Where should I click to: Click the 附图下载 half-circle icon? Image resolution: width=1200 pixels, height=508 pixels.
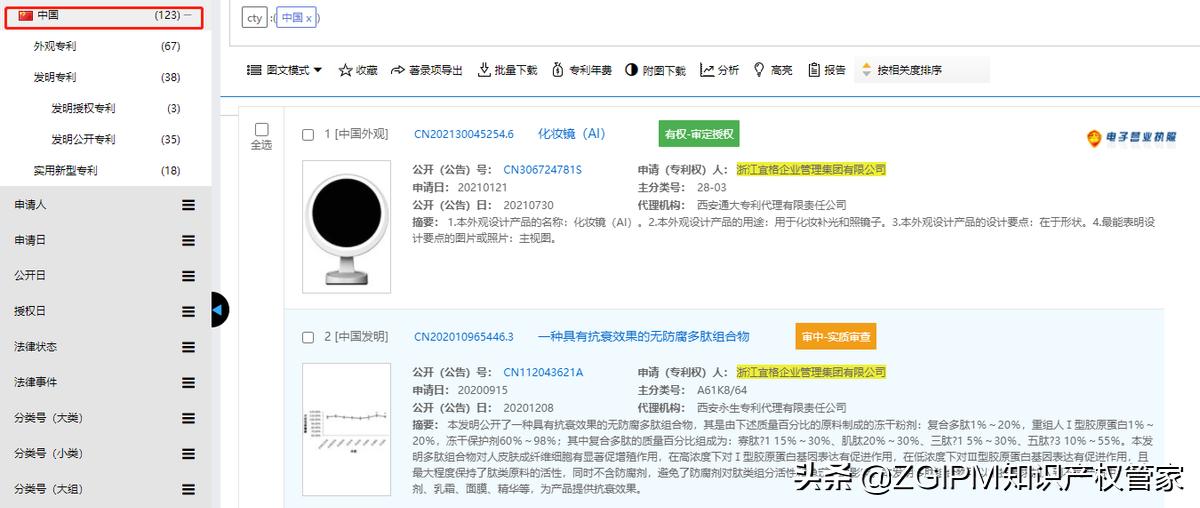point(631,70)
